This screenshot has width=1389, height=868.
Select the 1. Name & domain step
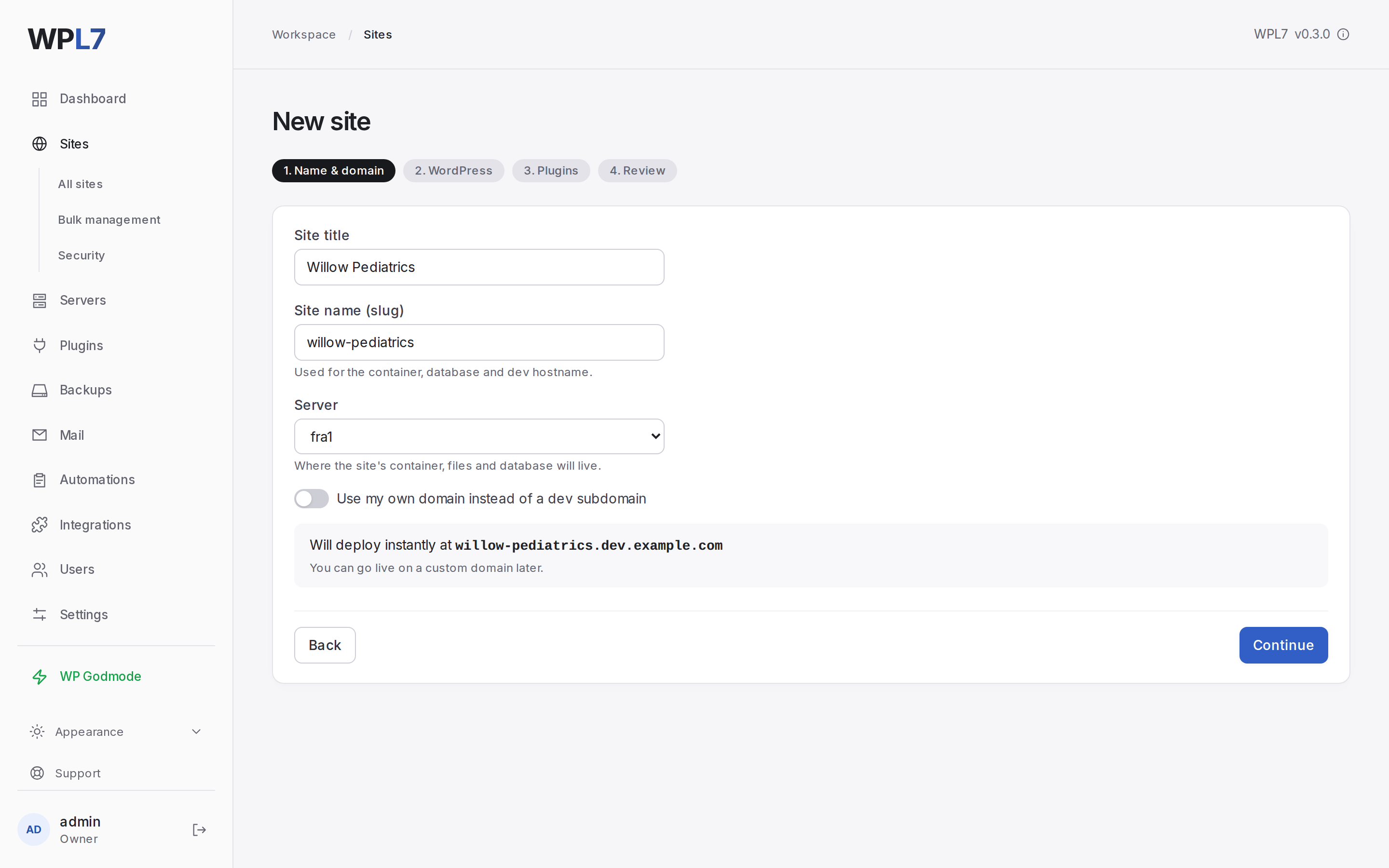pyautogui.click(x=333, y=171)
